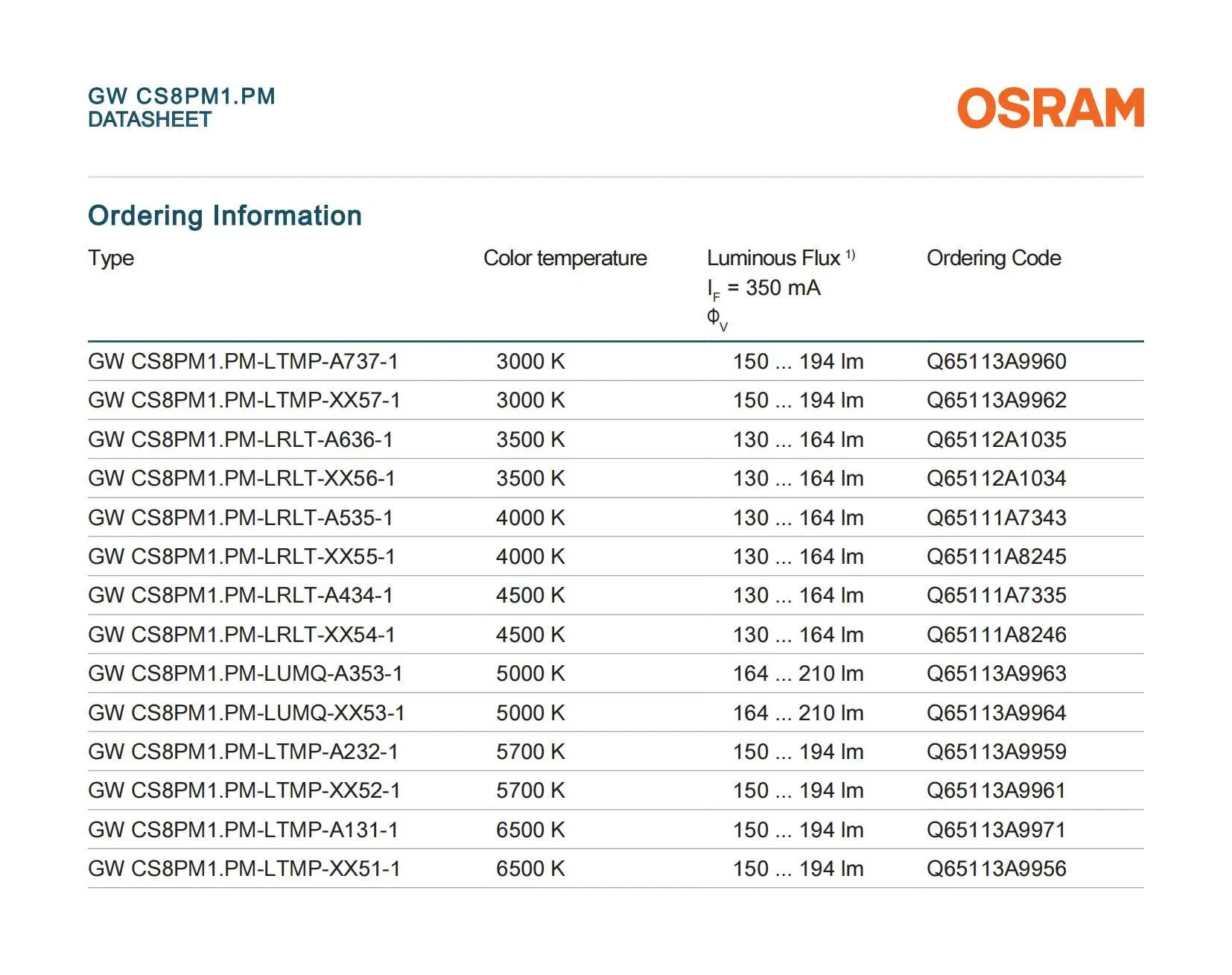Click ordering code Q65113A9956
1232x975 pixels.
point(996,869)
